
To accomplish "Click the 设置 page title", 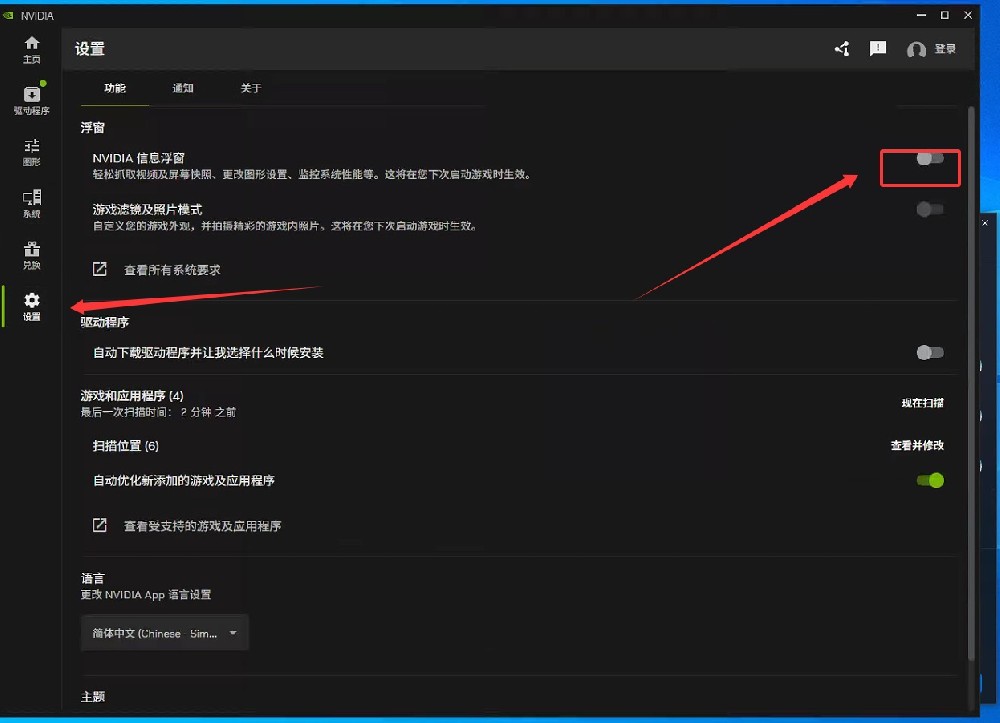I will click(x=90, y=49).
